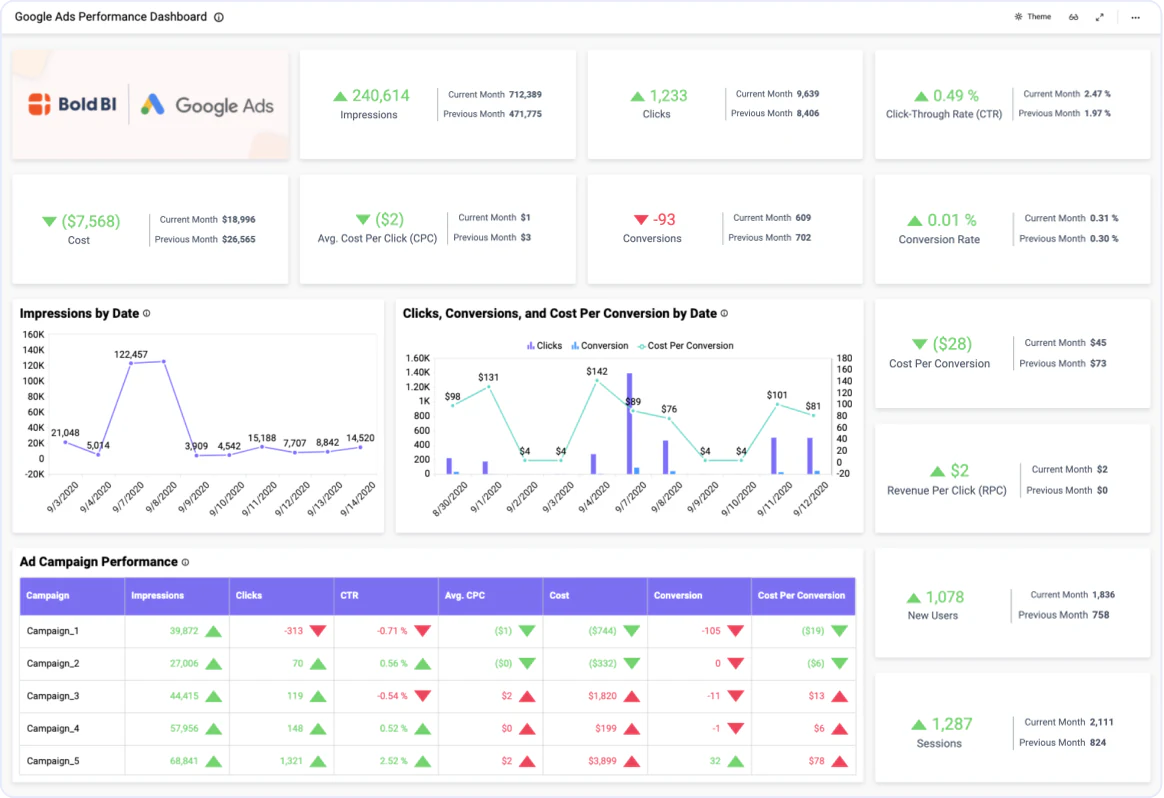Toggle the Clicks legend series

tap(544, 346)
